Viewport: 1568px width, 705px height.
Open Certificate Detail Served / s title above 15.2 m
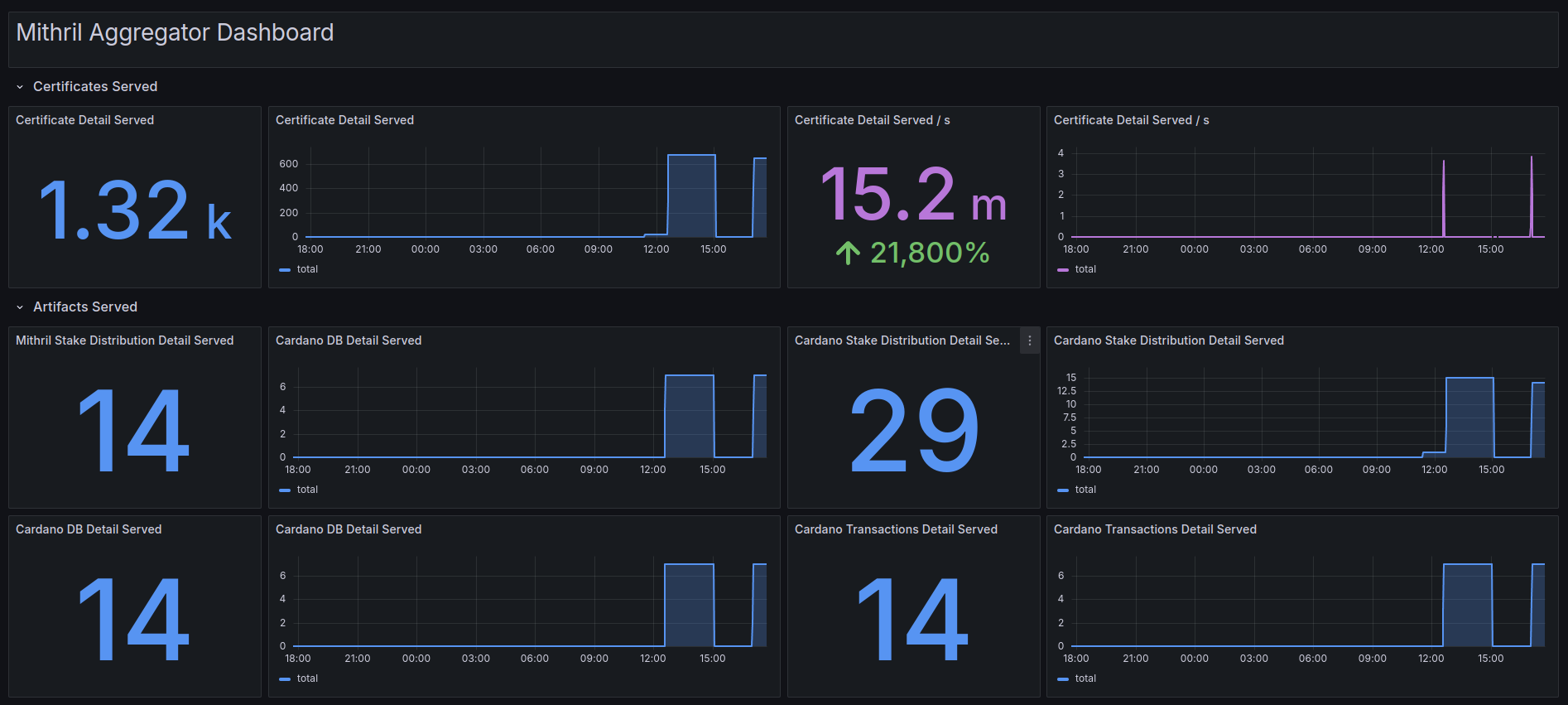[x=872, y=120]
